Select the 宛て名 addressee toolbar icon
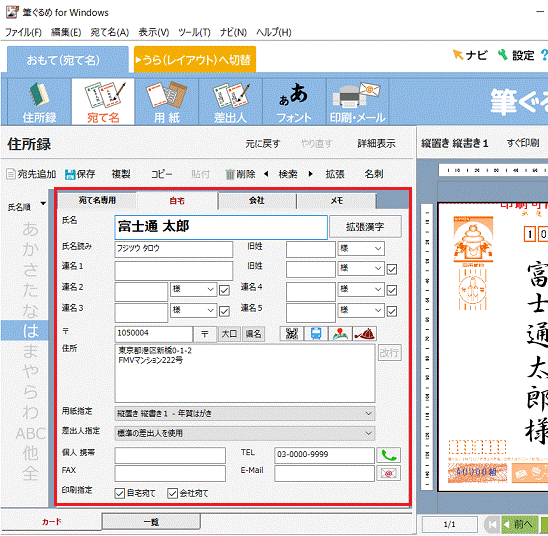 coord(103,102)
